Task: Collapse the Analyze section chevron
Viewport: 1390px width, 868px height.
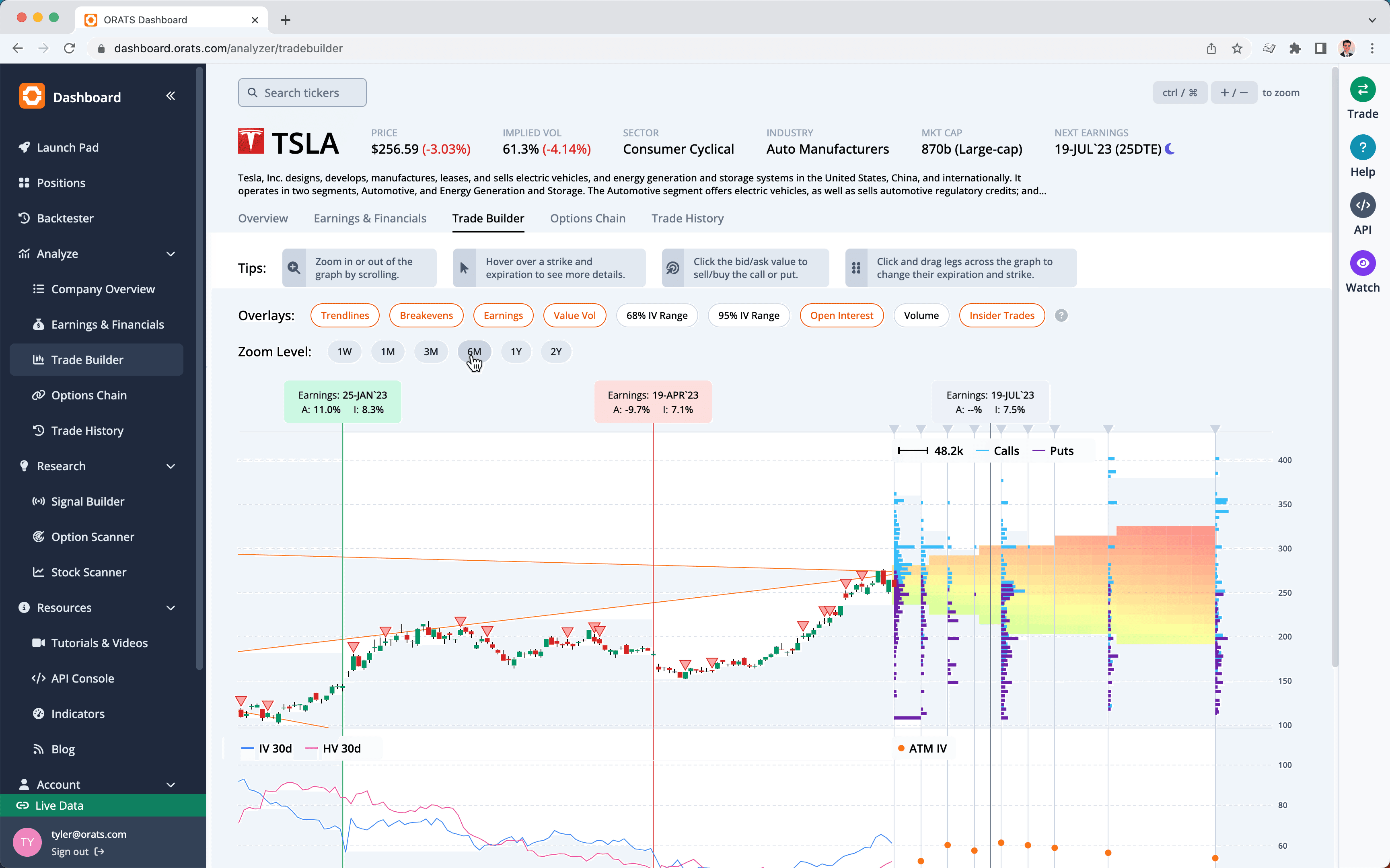Action: [x=171, y=254]
